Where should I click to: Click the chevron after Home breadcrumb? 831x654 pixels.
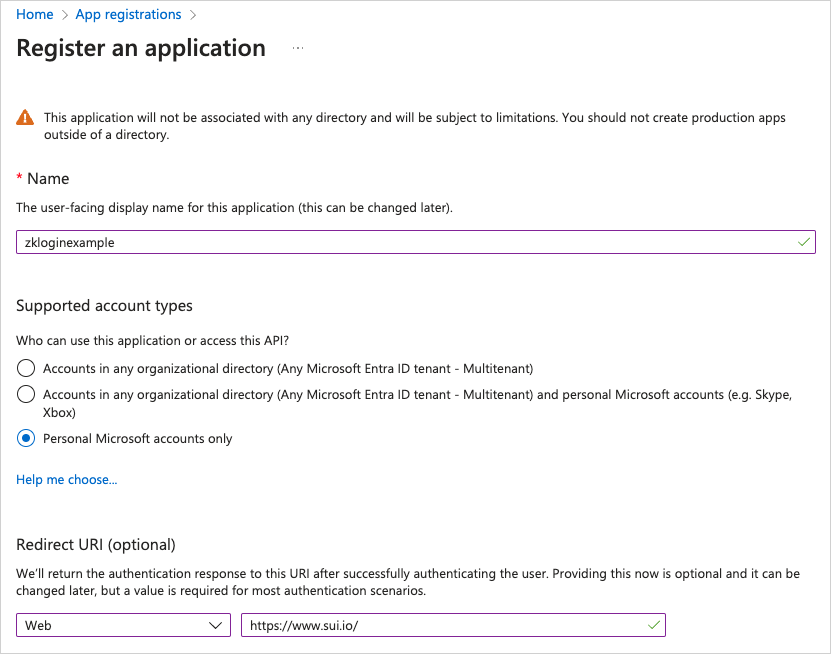coord(63,14)
